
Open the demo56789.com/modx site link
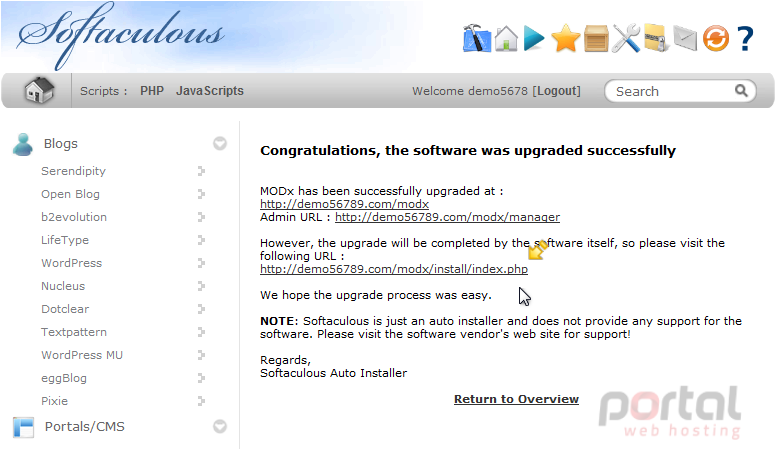point(344,204)
